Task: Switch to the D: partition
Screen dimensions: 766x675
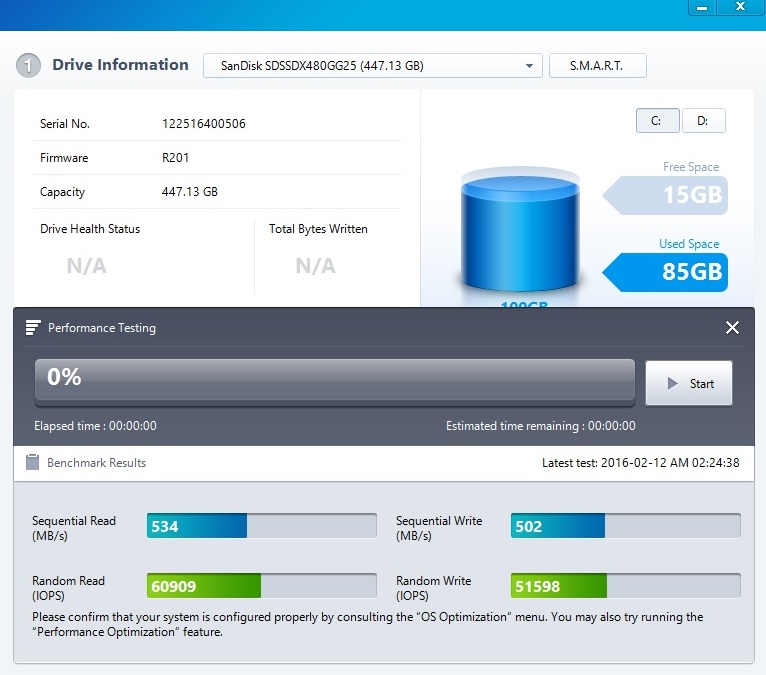Action: point(703,121)
